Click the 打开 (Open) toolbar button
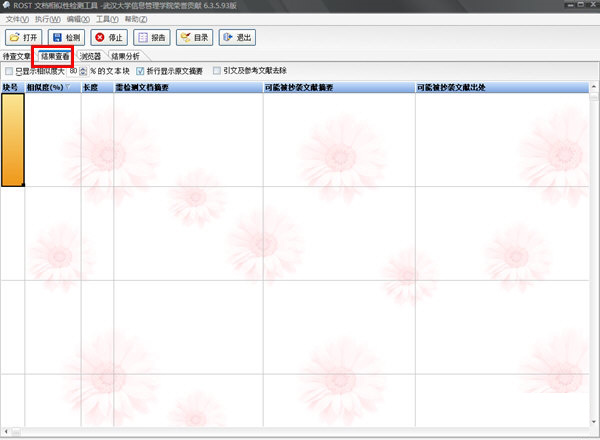Image resolution: width=600 pixels, height=440 pixels. click(x=24, y=38)
